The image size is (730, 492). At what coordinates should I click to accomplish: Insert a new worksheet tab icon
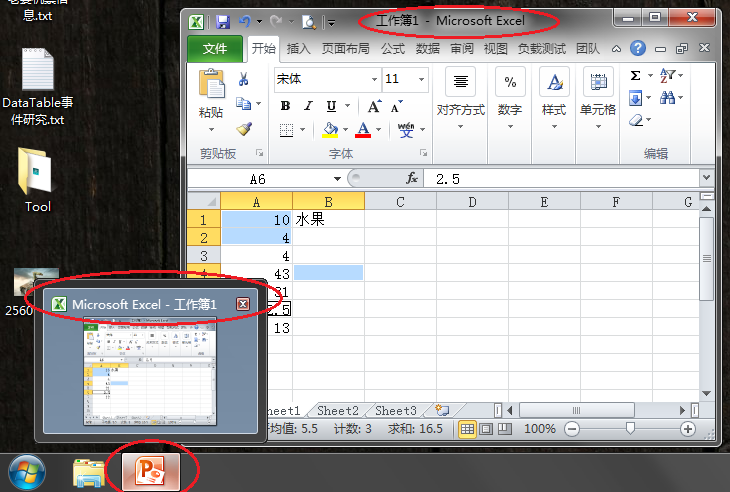[442, 410]
